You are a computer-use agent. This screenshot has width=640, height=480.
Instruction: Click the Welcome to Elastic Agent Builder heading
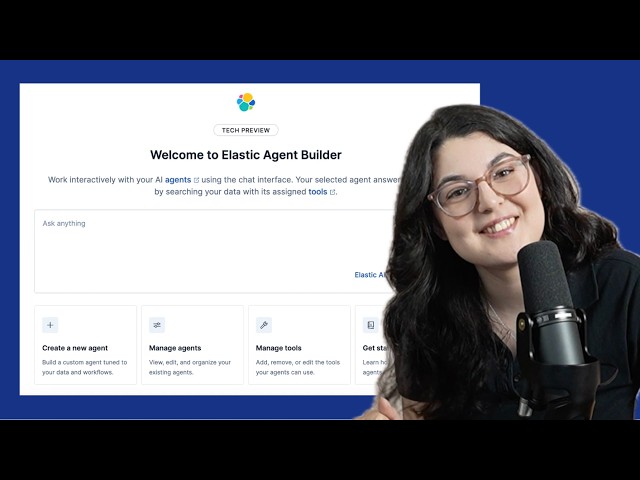click(246, 155)
